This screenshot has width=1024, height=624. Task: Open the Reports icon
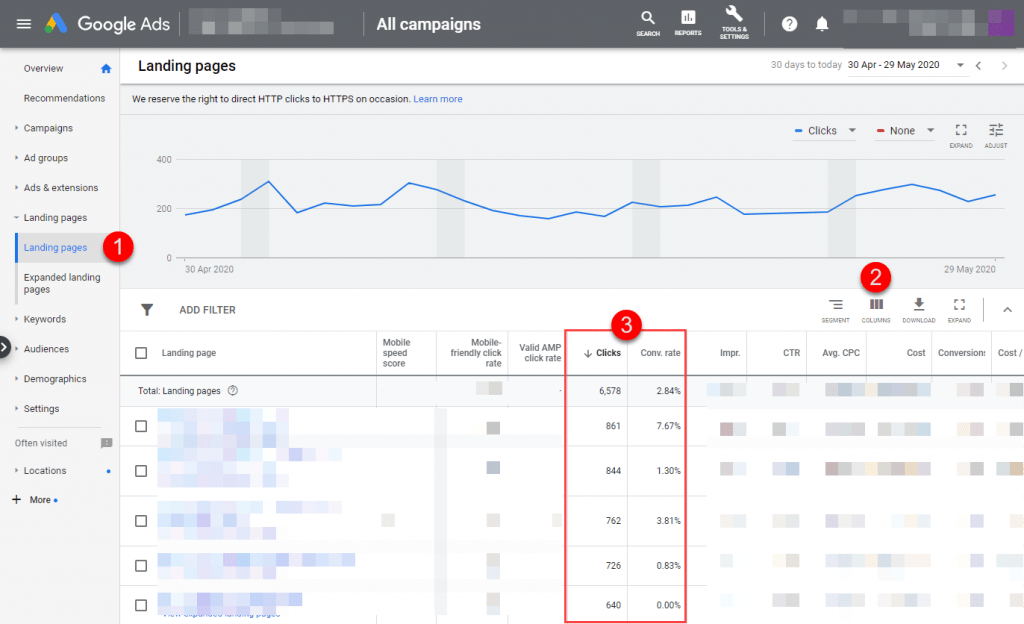click(x=688, y=23)
